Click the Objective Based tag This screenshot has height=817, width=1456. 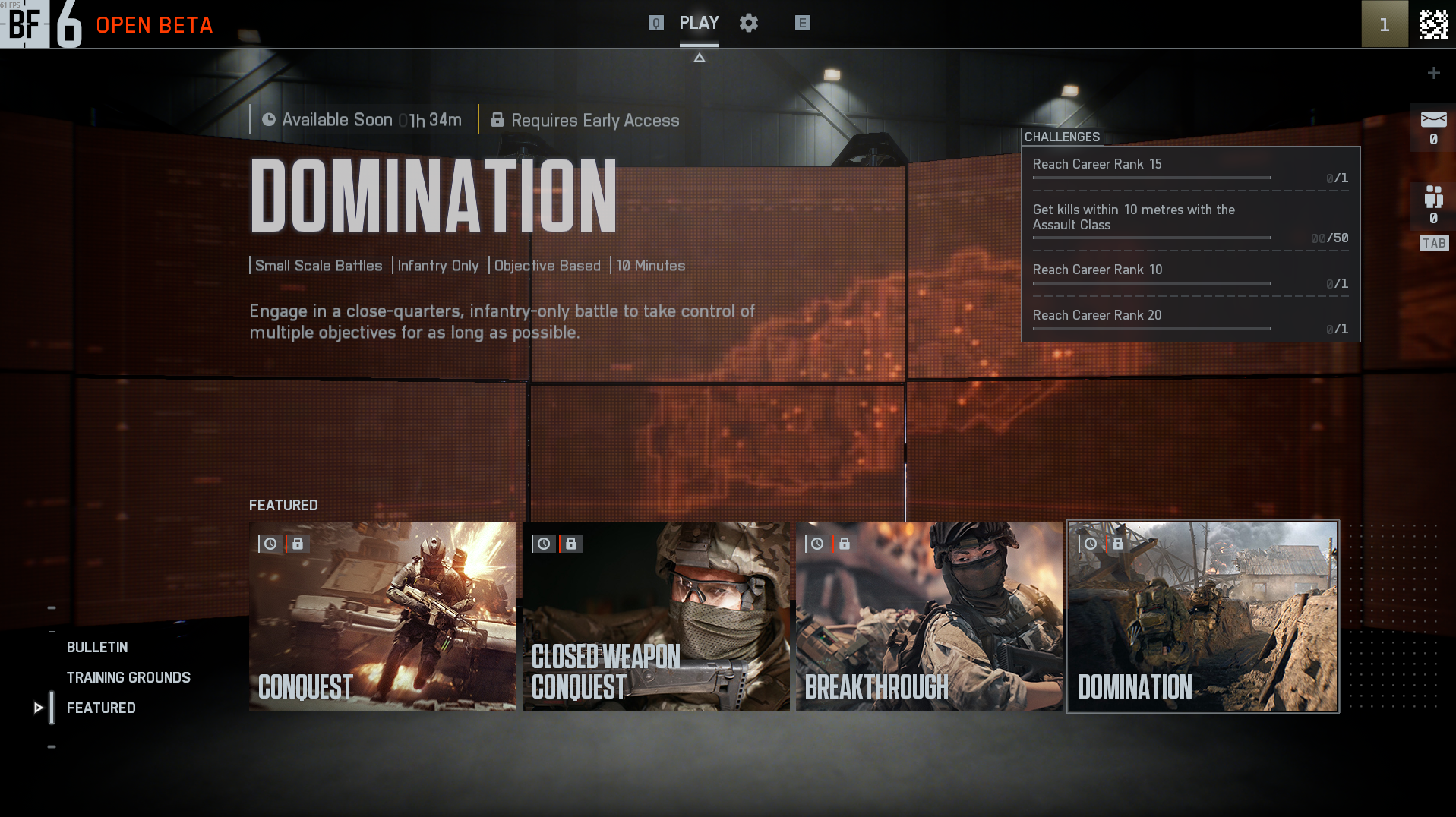[x=547, y=266]
